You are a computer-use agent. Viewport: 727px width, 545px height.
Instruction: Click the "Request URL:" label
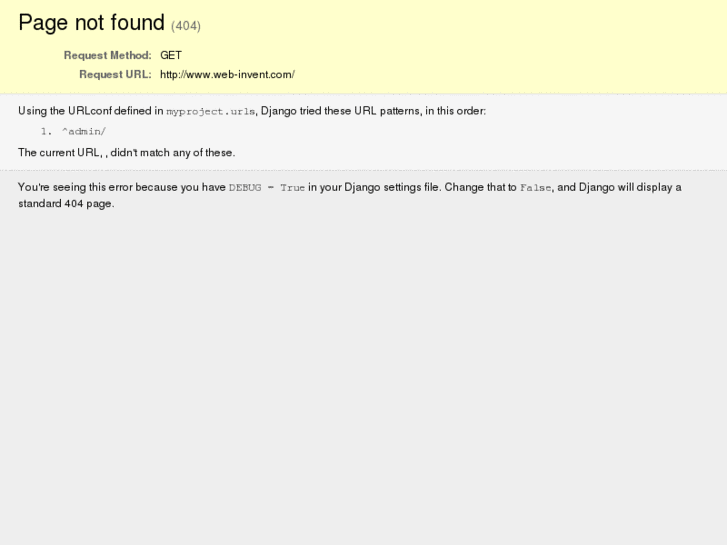click(115, 75)
